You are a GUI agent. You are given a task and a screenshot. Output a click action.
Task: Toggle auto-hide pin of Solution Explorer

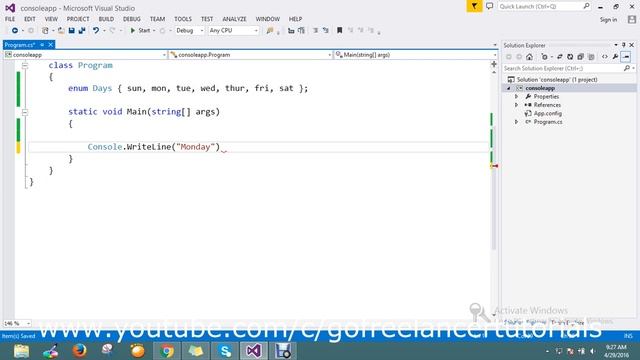coord(624,45)
